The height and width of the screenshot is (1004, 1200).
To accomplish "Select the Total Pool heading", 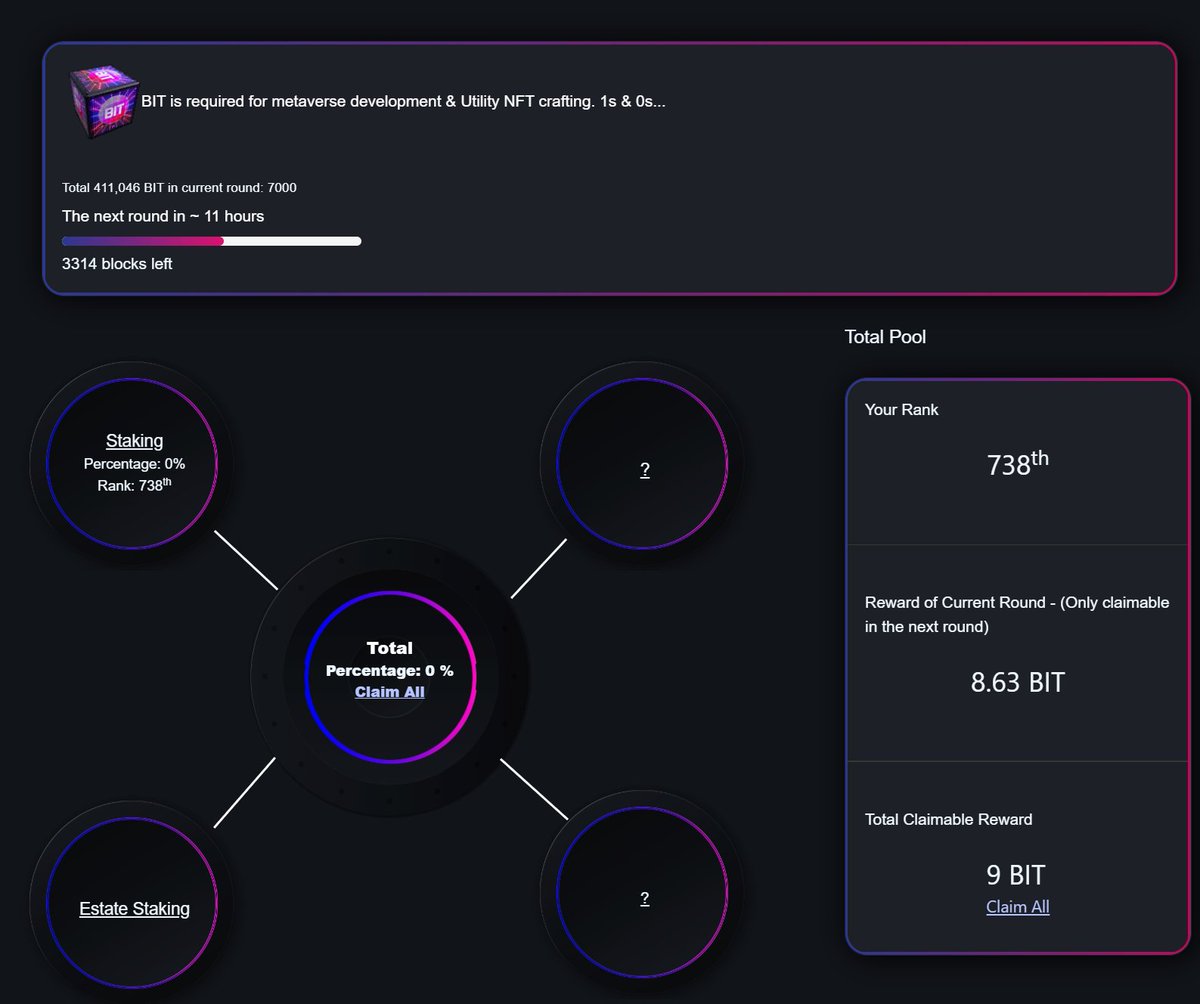I will click(885, 337).
